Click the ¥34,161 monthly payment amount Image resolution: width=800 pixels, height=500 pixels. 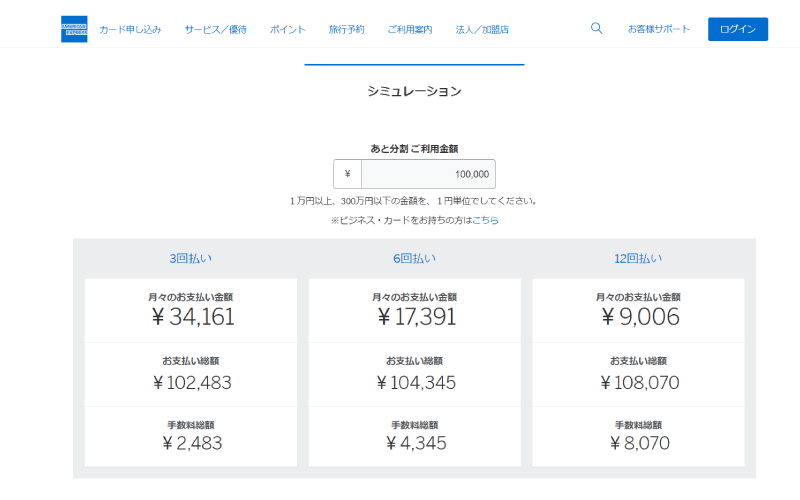(190, 317)
